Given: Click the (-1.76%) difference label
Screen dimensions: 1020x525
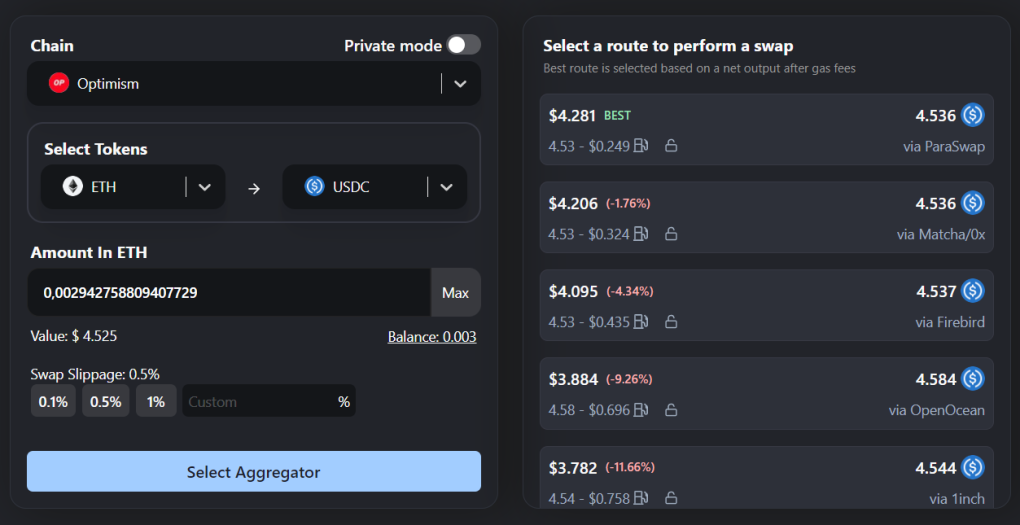Looking at the screenshot, I should click(628, 204).
